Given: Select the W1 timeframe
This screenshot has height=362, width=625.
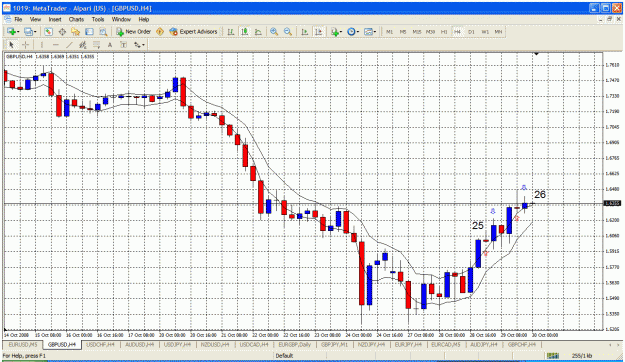Looking at the screenshot, I should point(485,31).
